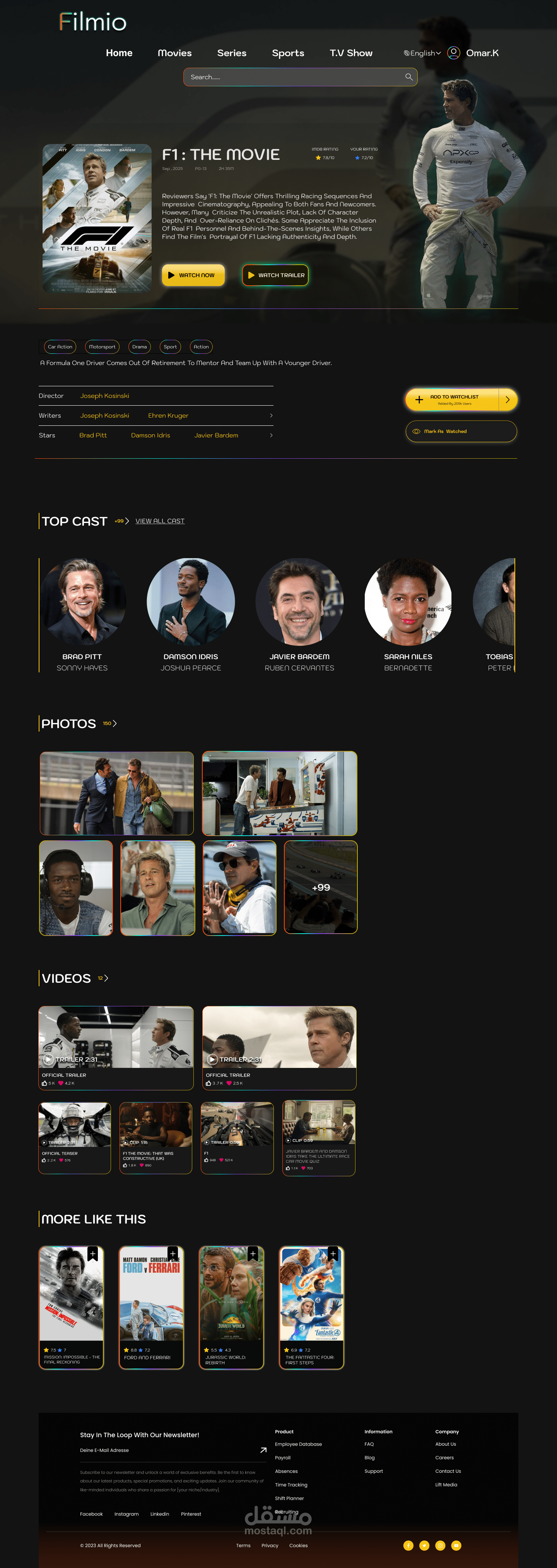Select the Drama genre tag
The image size is (557, 1568).
[140, 347]
